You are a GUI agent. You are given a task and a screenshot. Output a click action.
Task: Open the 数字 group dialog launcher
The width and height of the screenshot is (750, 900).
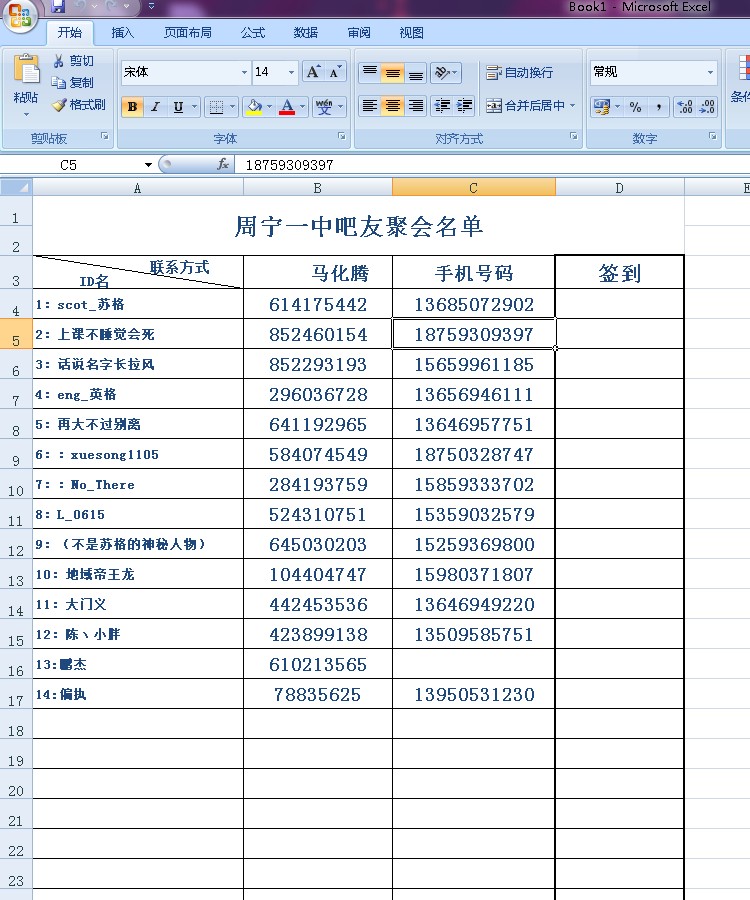[712, 136]
